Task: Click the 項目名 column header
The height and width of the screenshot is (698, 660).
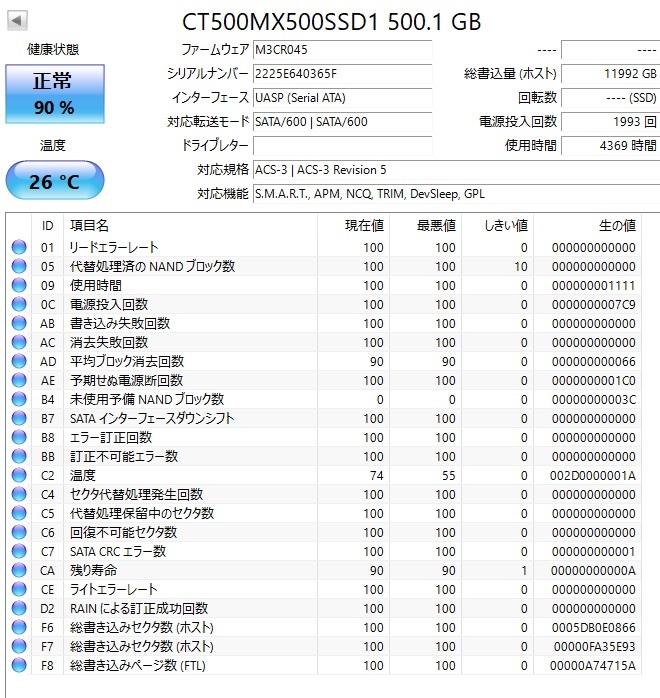Action: click(x=190, y=226)
